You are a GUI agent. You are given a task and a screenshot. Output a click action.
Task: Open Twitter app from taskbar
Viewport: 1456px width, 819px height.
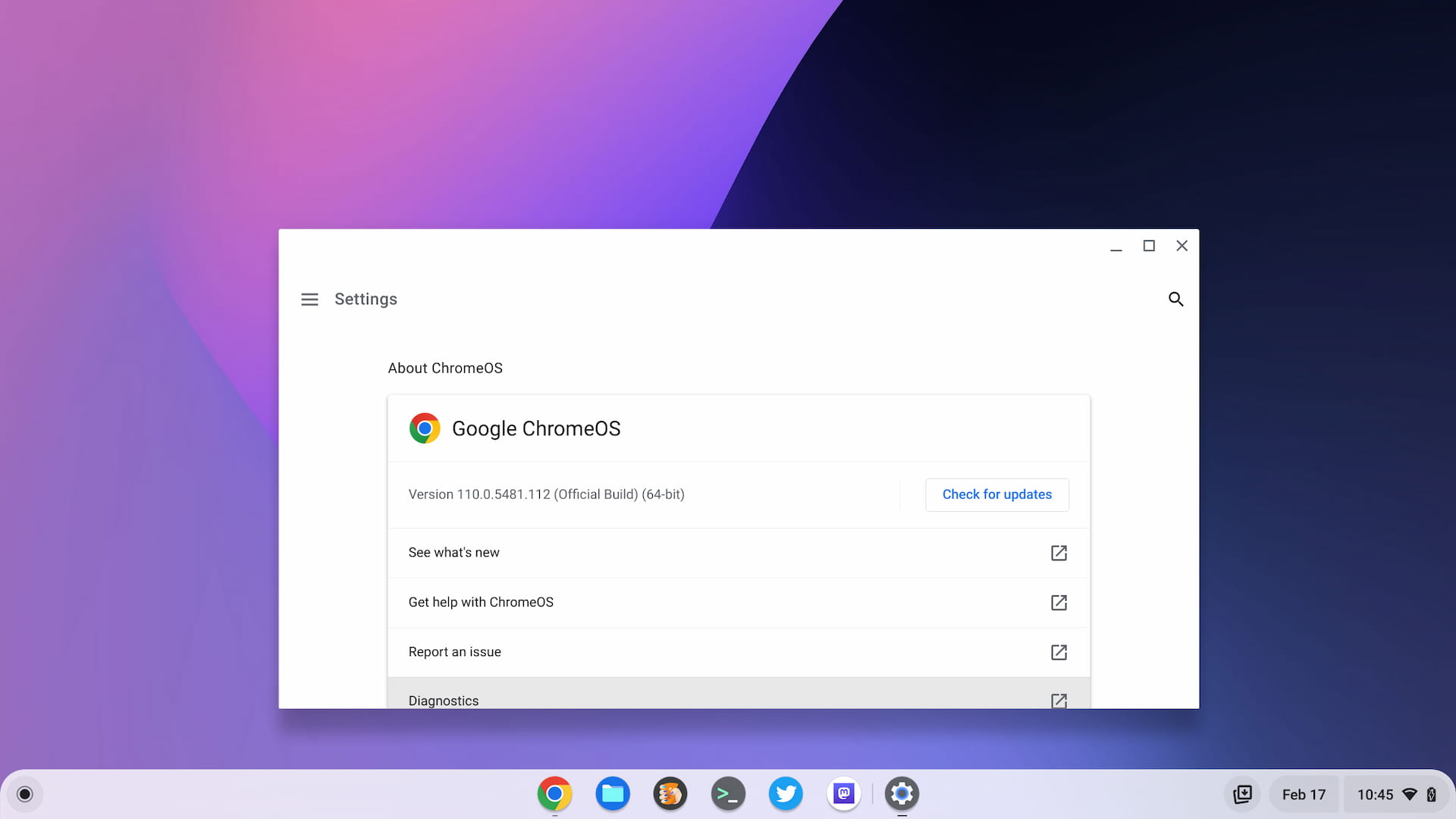coord(786,794)
